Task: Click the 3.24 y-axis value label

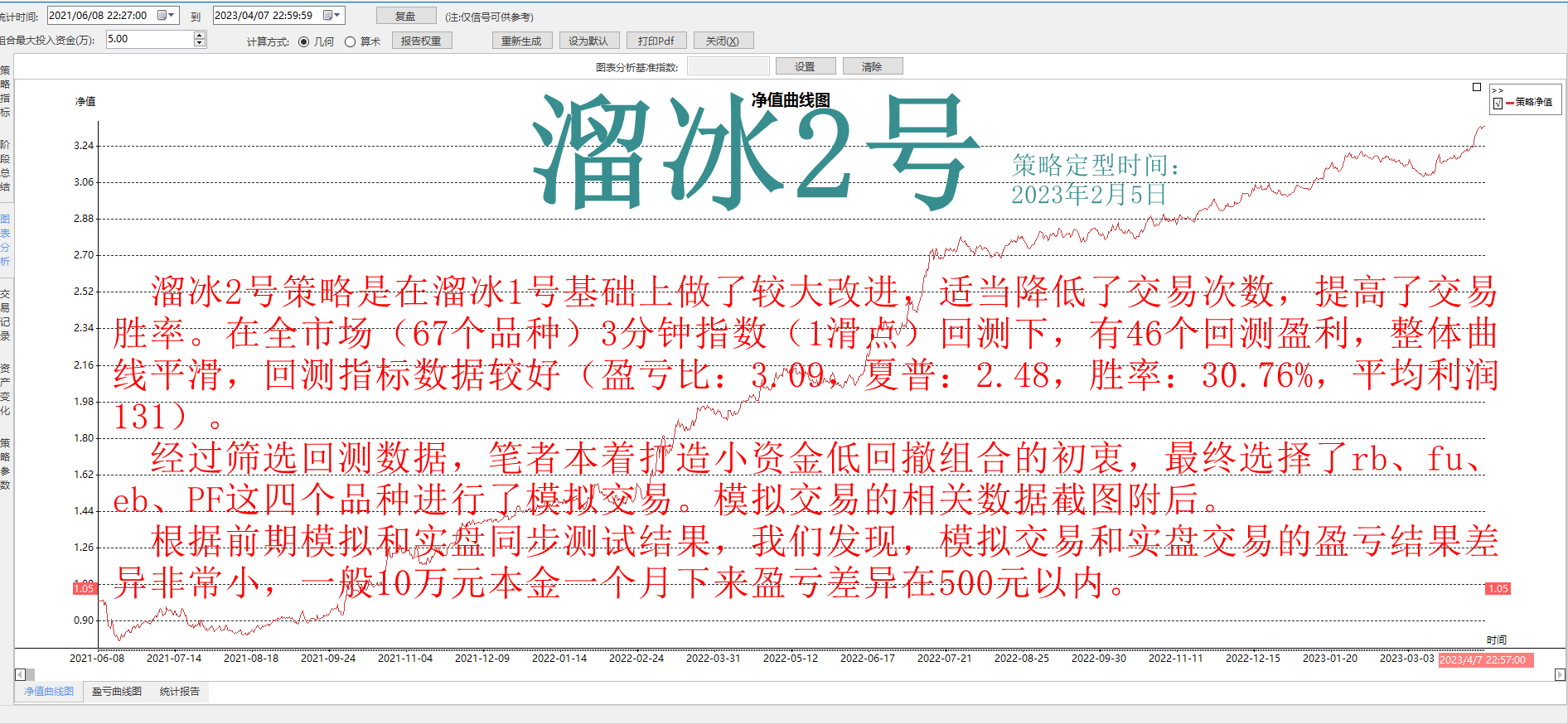Action: click(84, 146)
